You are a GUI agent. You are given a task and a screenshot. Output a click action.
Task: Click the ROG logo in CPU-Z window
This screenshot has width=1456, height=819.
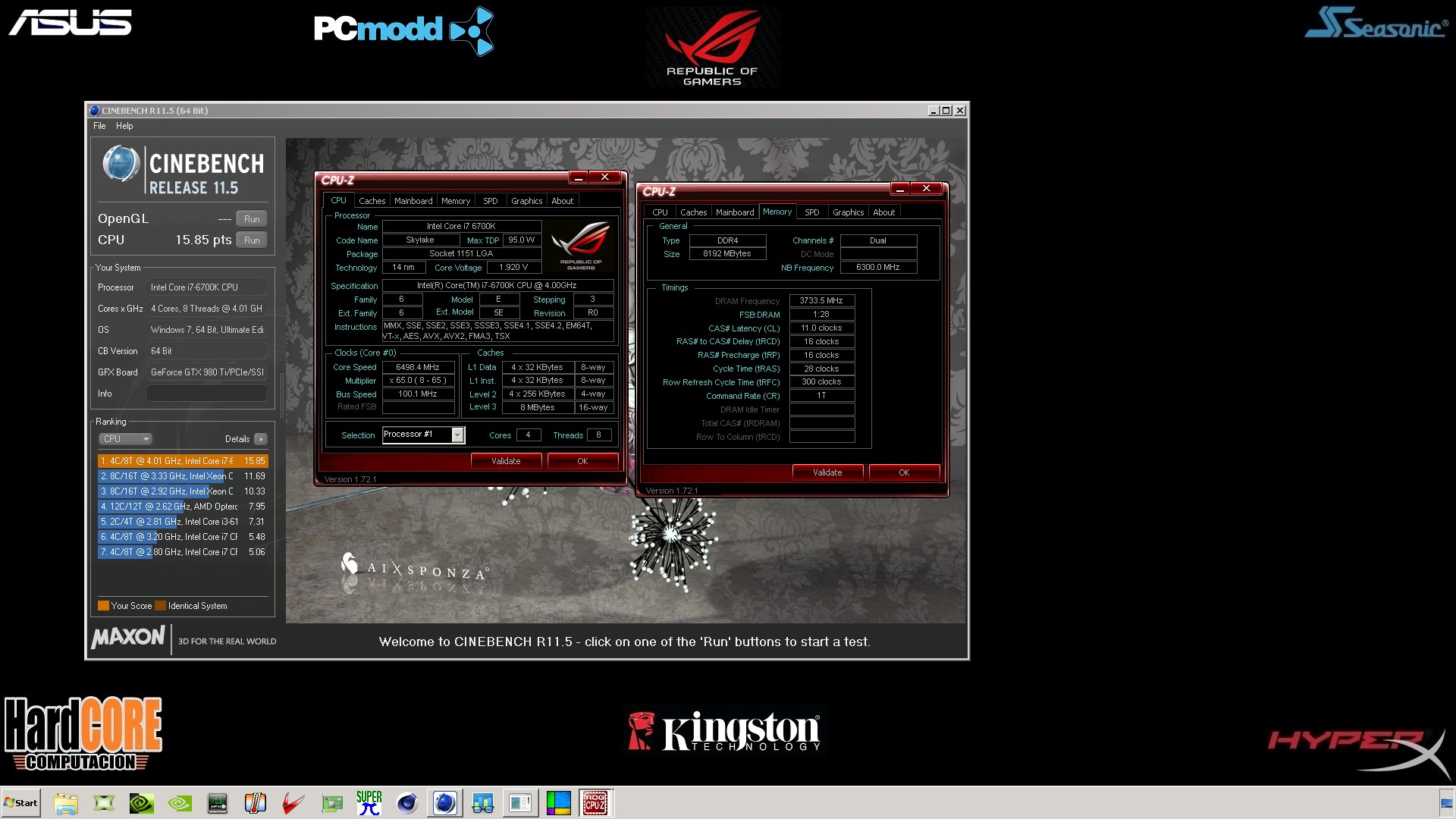coord(581,245)
